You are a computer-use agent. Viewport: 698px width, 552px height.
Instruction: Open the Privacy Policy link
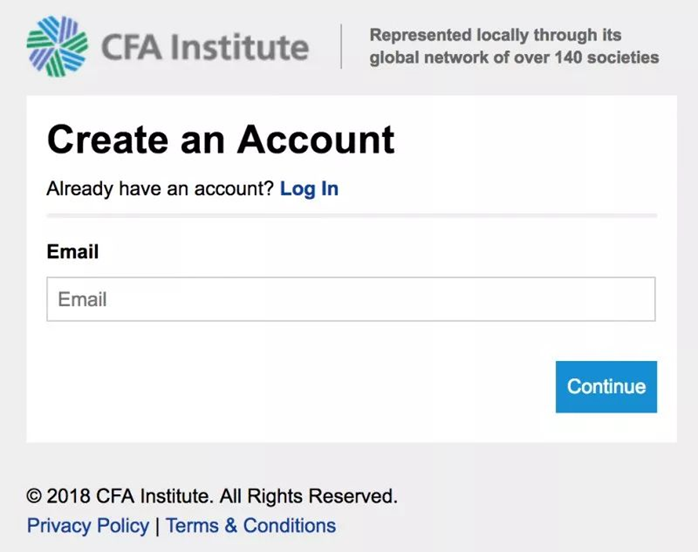pyautogui.click(x=88, y=526)
